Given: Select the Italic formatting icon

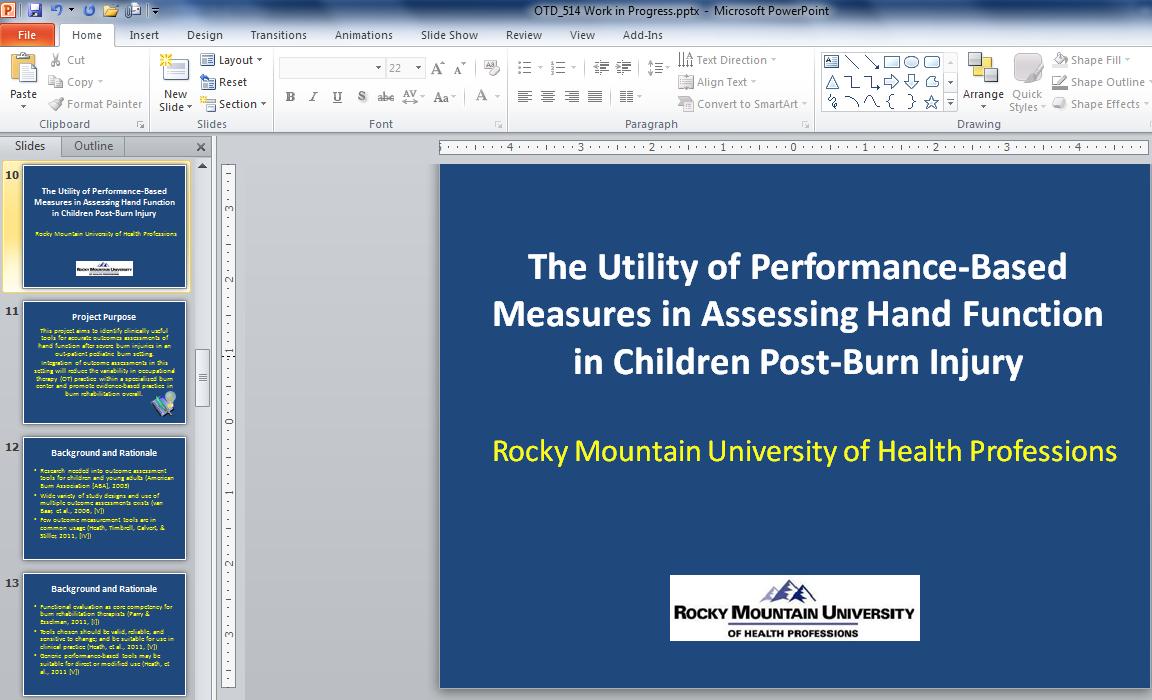Looking at the screenshot, I should (312, 97).
